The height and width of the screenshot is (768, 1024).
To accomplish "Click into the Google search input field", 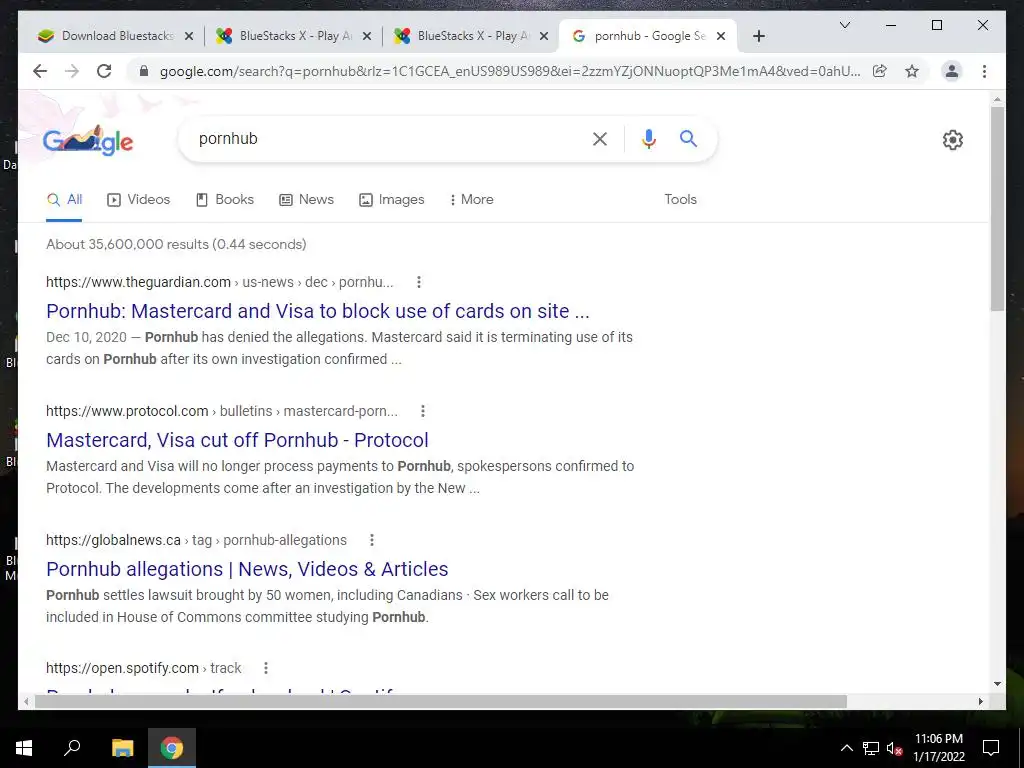I will [389, 138].
